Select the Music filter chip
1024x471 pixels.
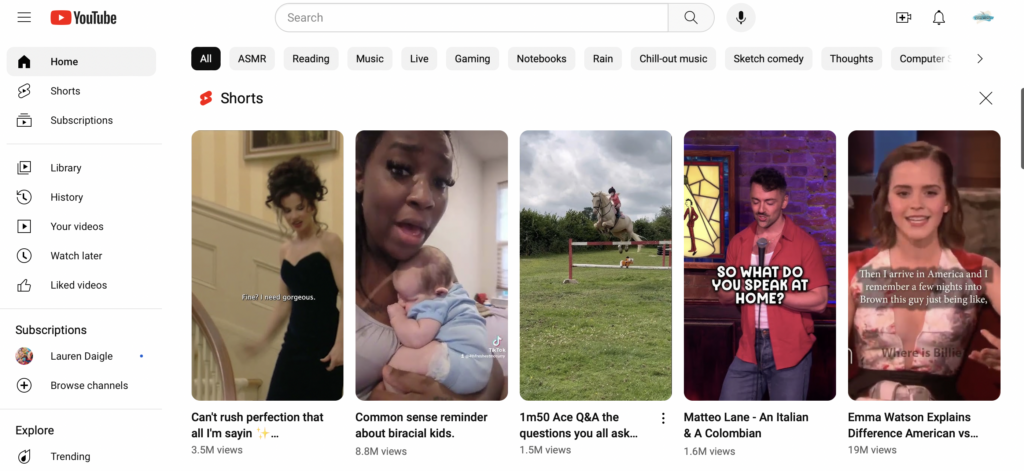(370, 59)
